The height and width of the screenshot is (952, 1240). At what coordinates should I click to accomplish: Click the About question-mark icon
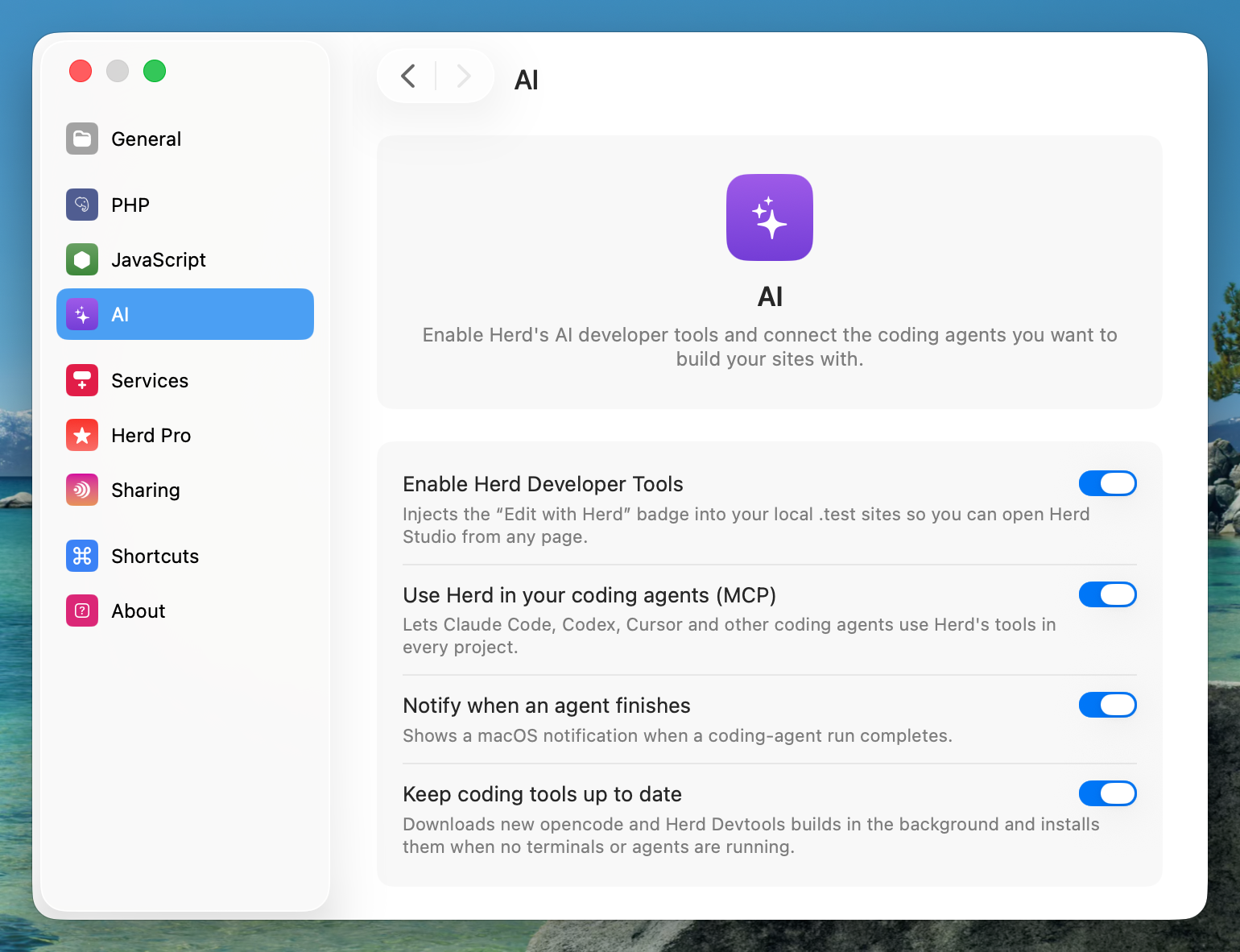point(82,611)
